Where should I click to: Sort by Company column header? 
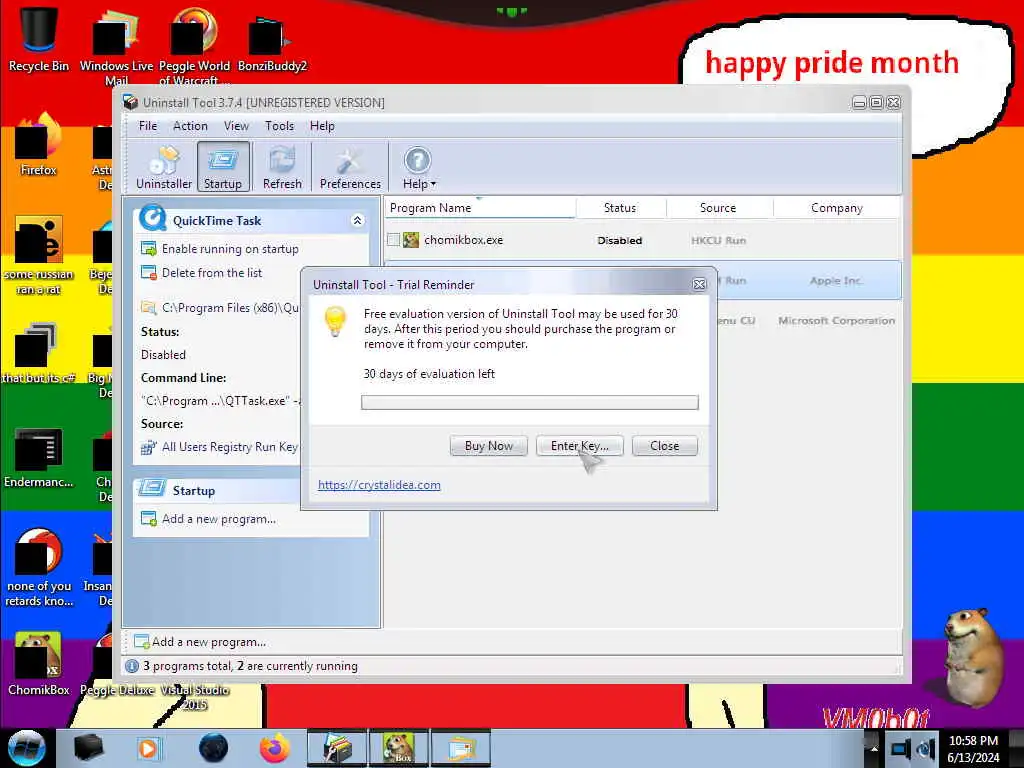tap(837, 208)
